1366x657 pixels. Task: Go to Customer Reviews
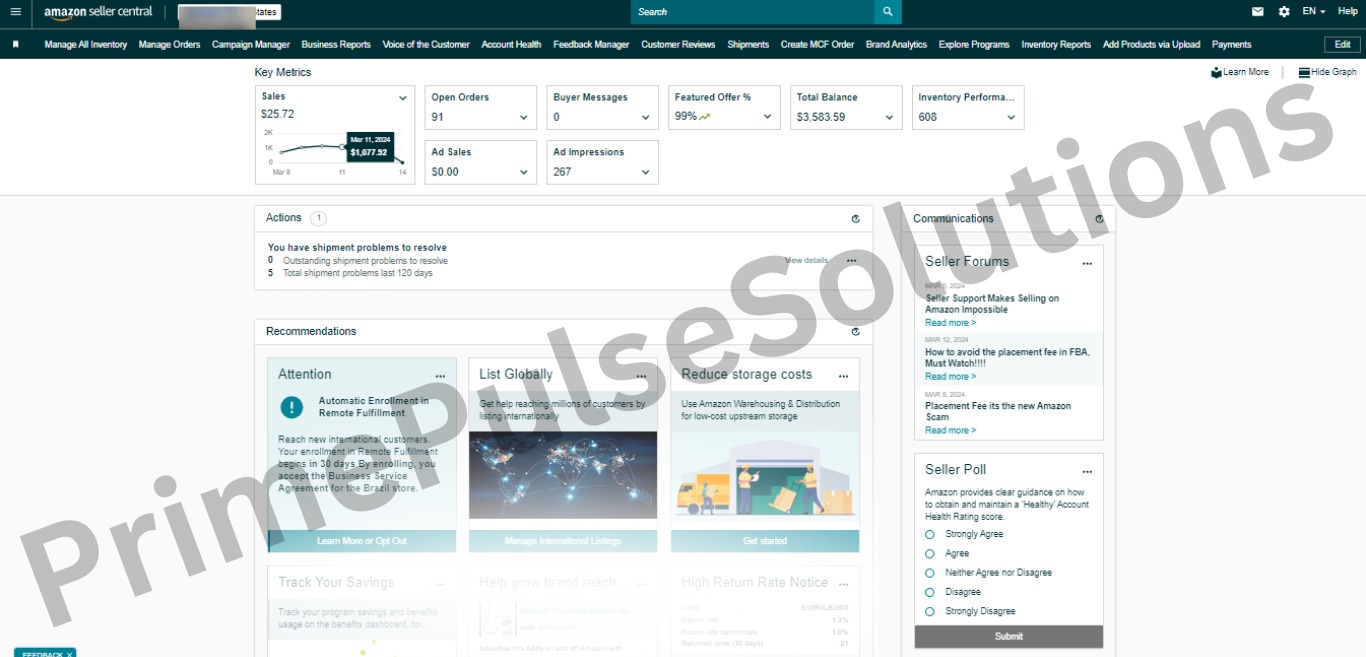[678, 44]
